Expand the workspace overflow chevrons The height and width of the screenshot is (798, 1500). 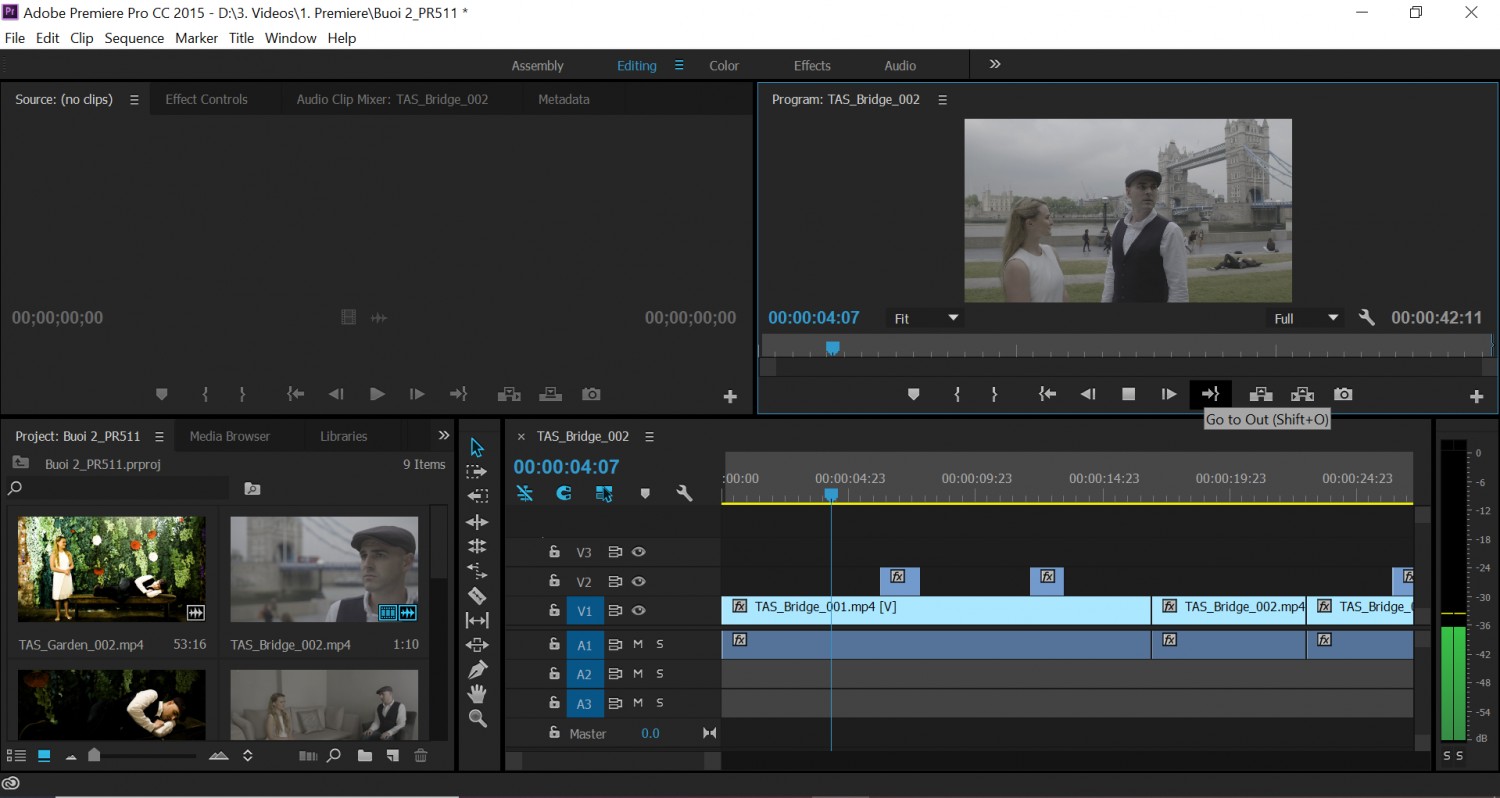(995, 64)
